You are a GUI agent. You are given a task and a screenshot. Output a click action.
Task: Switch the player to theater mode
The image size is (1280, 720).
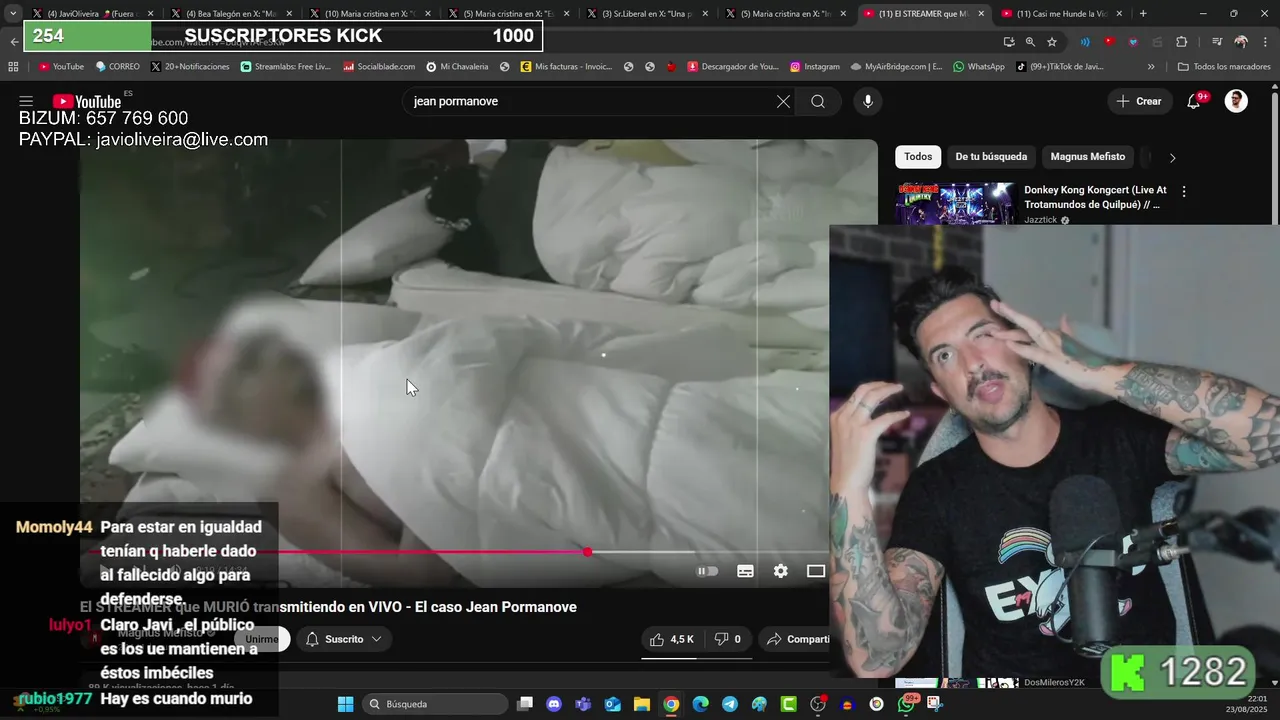(816, 571)
